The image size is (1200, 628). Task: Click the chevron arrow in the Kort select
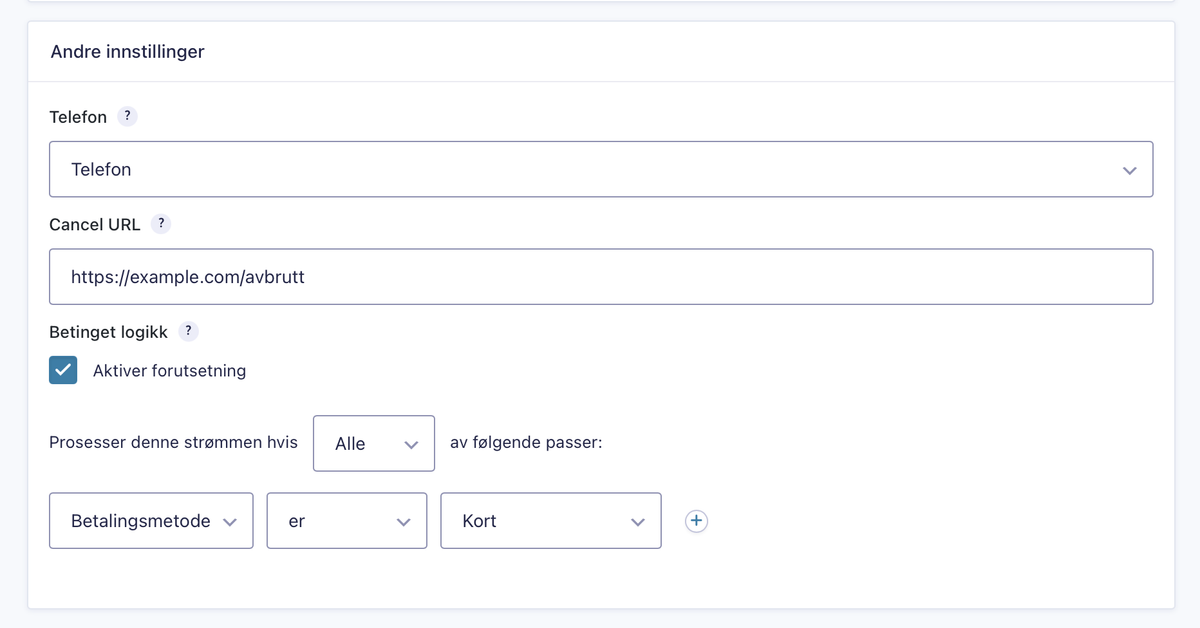[x=637, y=522]
